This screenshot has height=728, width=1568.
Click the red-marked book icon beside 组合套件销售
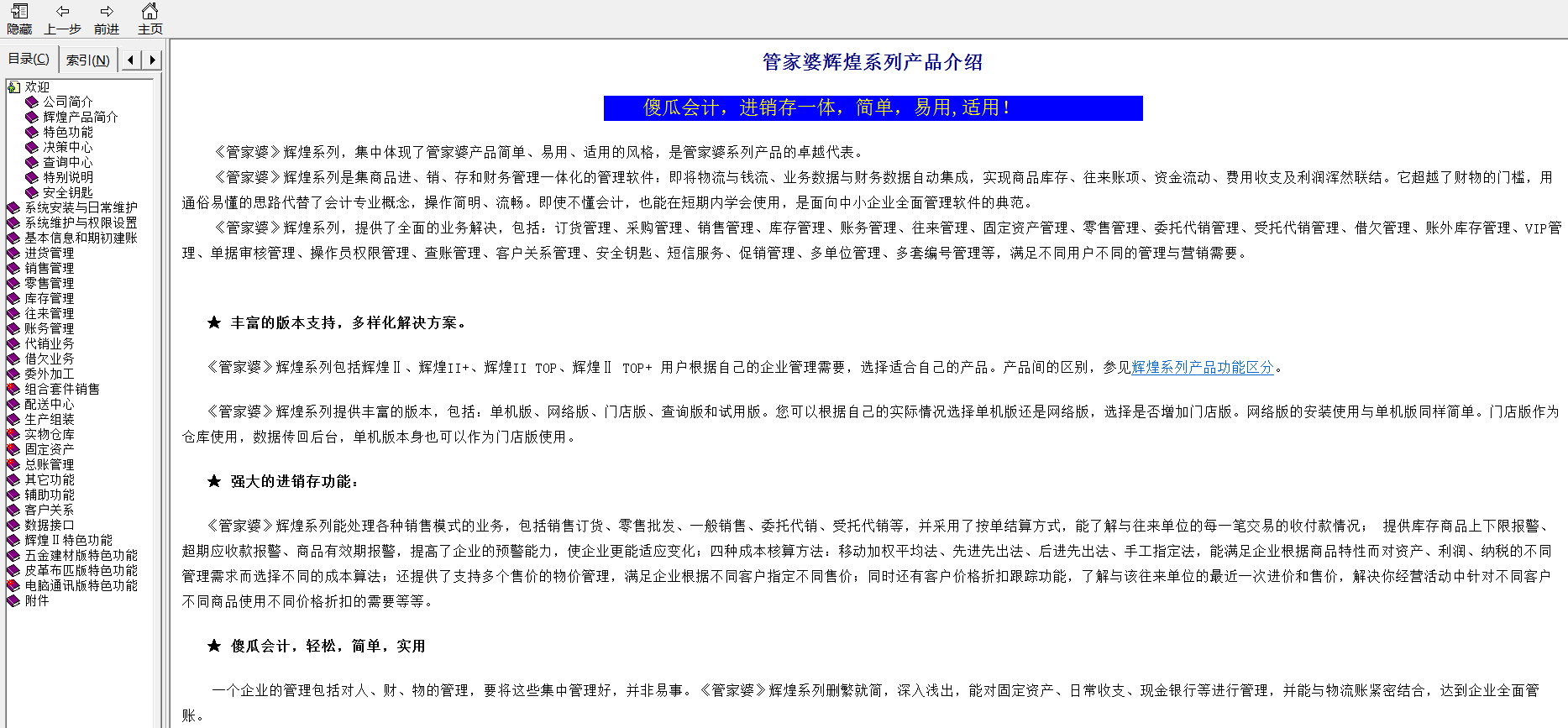(x=13, y=389)
